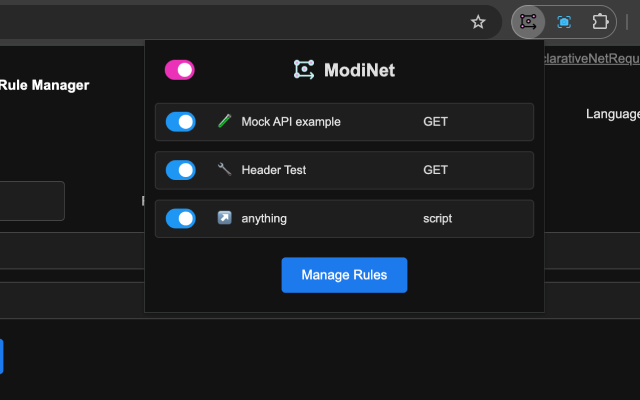Open the Manage Rules page

[x=344, y=275]
